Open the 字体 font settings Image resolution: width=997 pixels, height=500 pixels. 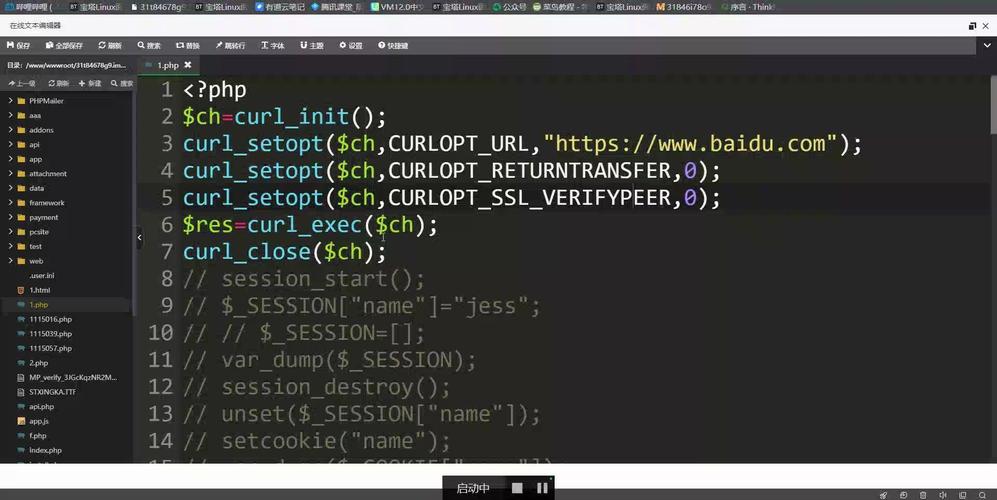272,45
